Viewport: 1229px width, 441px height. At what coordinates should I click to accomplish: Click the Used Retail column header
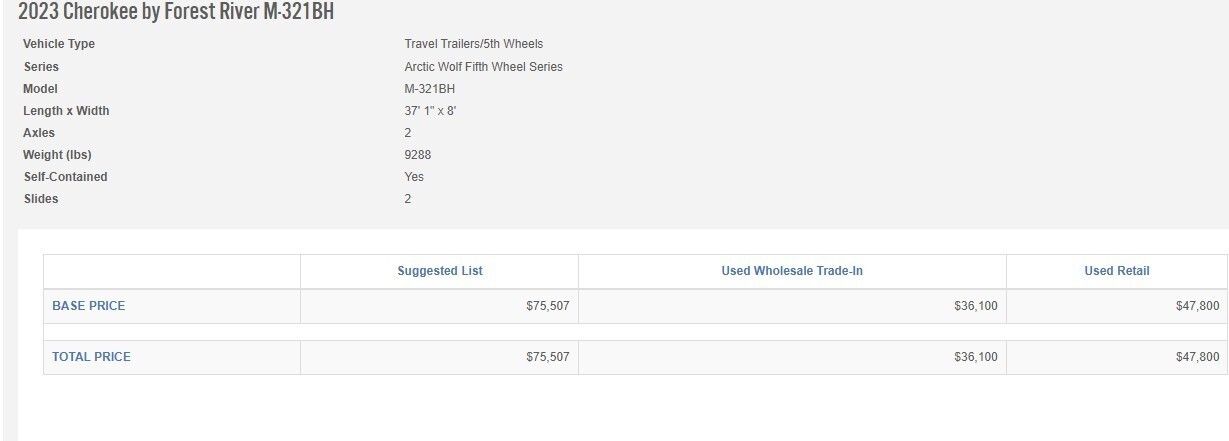click(1117, 271)
